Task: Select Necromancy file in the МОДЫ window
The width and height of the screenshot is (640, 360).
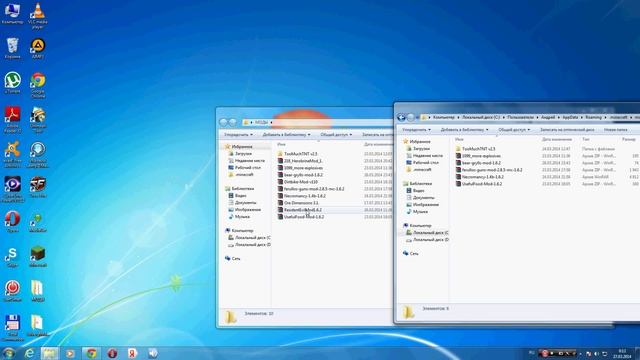Action: pos(304,196)
